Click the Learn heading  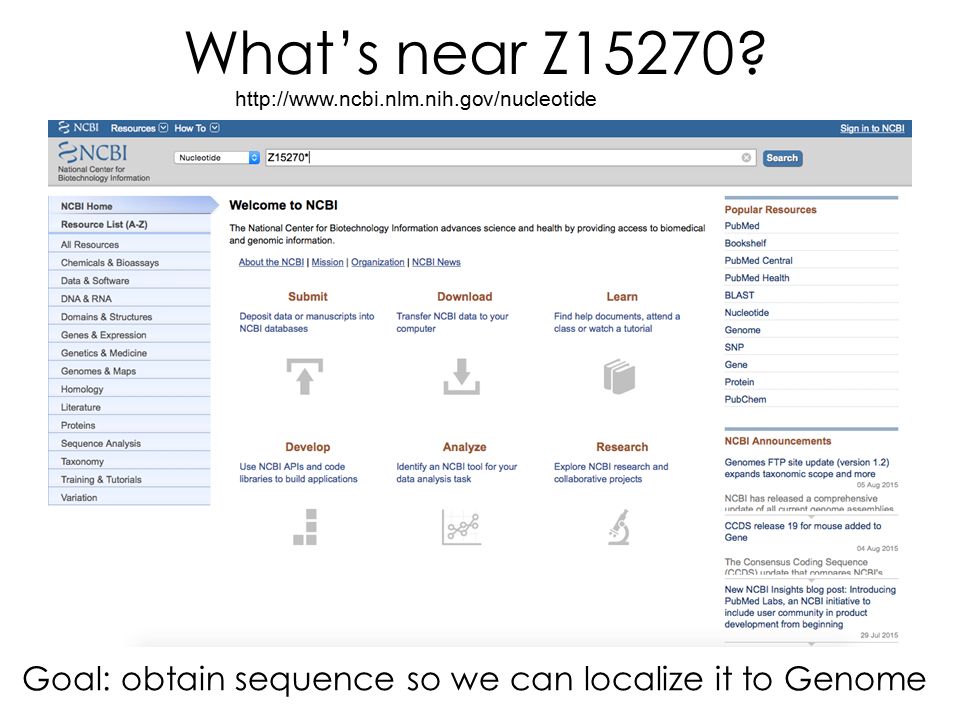[x=622, y=296]
